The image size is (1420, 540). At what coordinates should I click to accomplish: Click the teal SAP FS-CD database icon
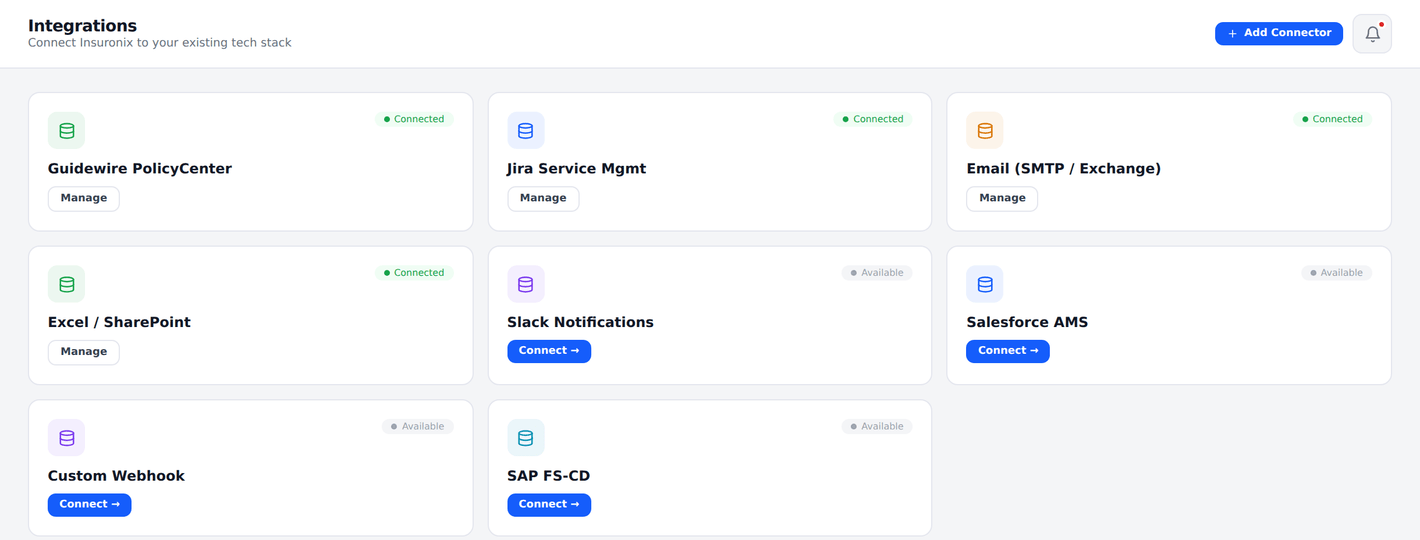(x=525, y=438)
